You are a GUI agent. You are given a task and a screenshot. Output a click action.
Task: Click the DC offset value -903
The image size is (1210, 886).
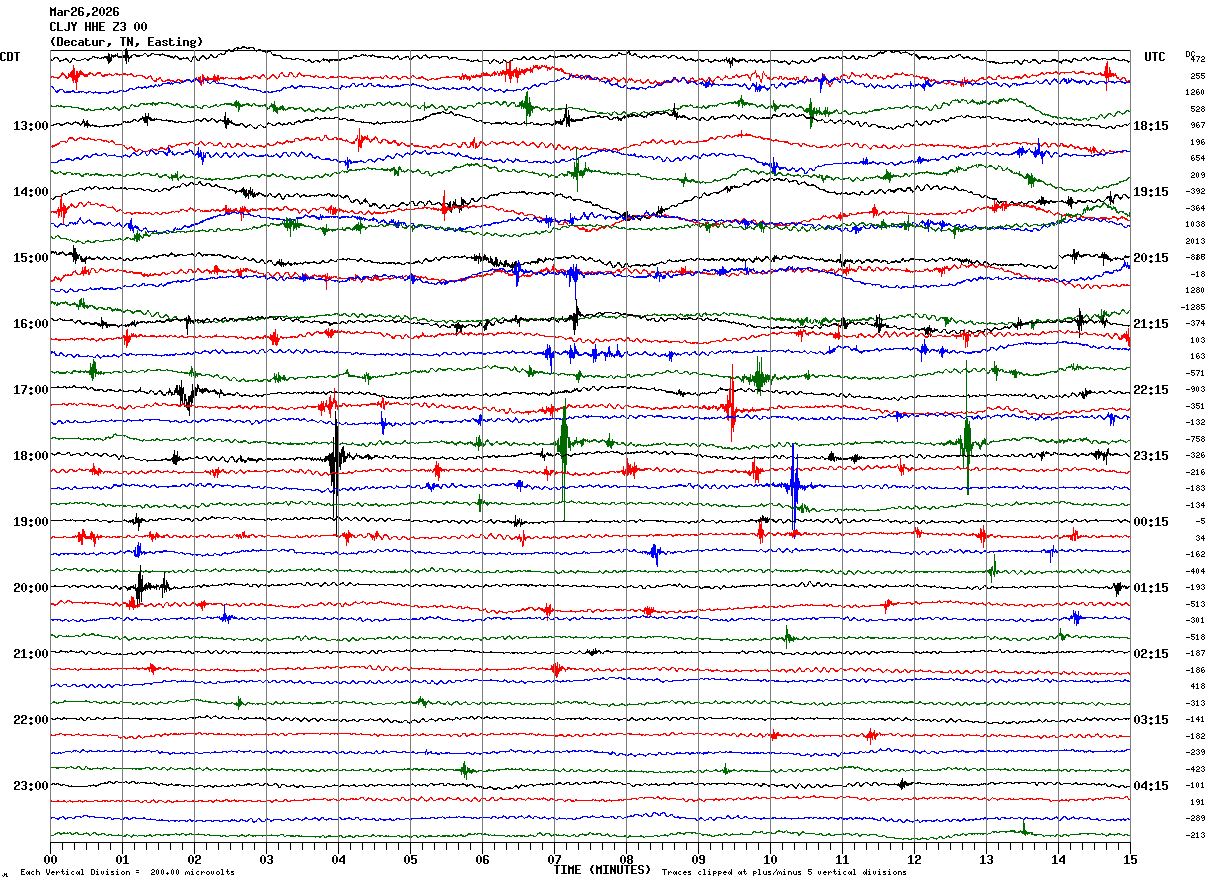pos(1196,390)
